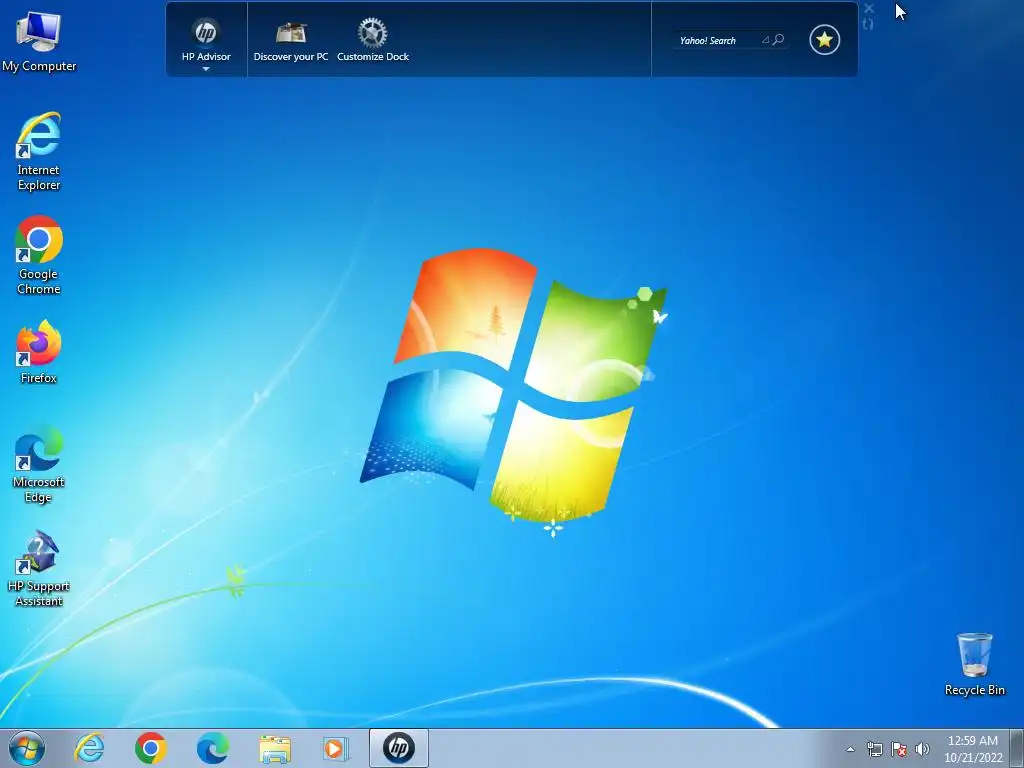
Task: Open the volume speaker tray icon
Action: 922,749
